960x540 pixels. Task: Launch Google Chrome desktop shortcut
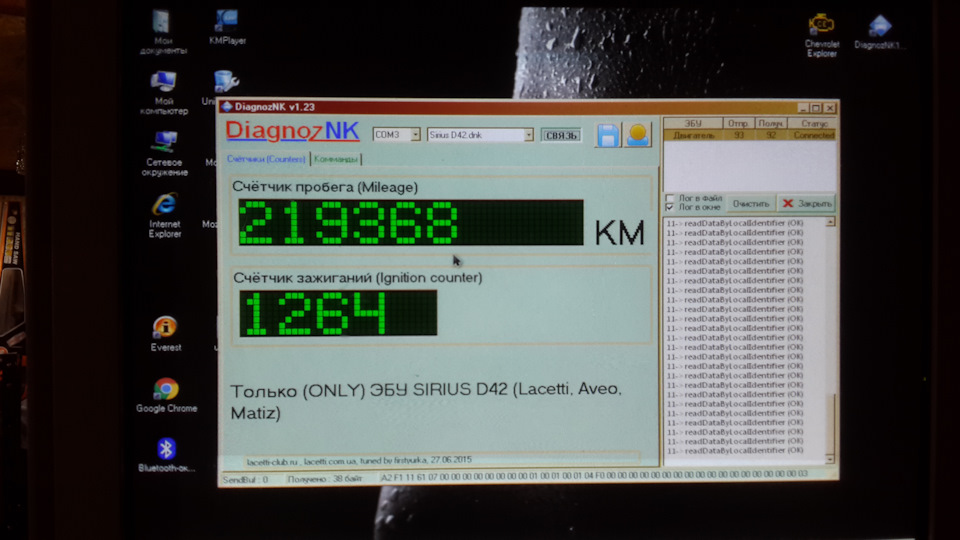click(167, 396)
